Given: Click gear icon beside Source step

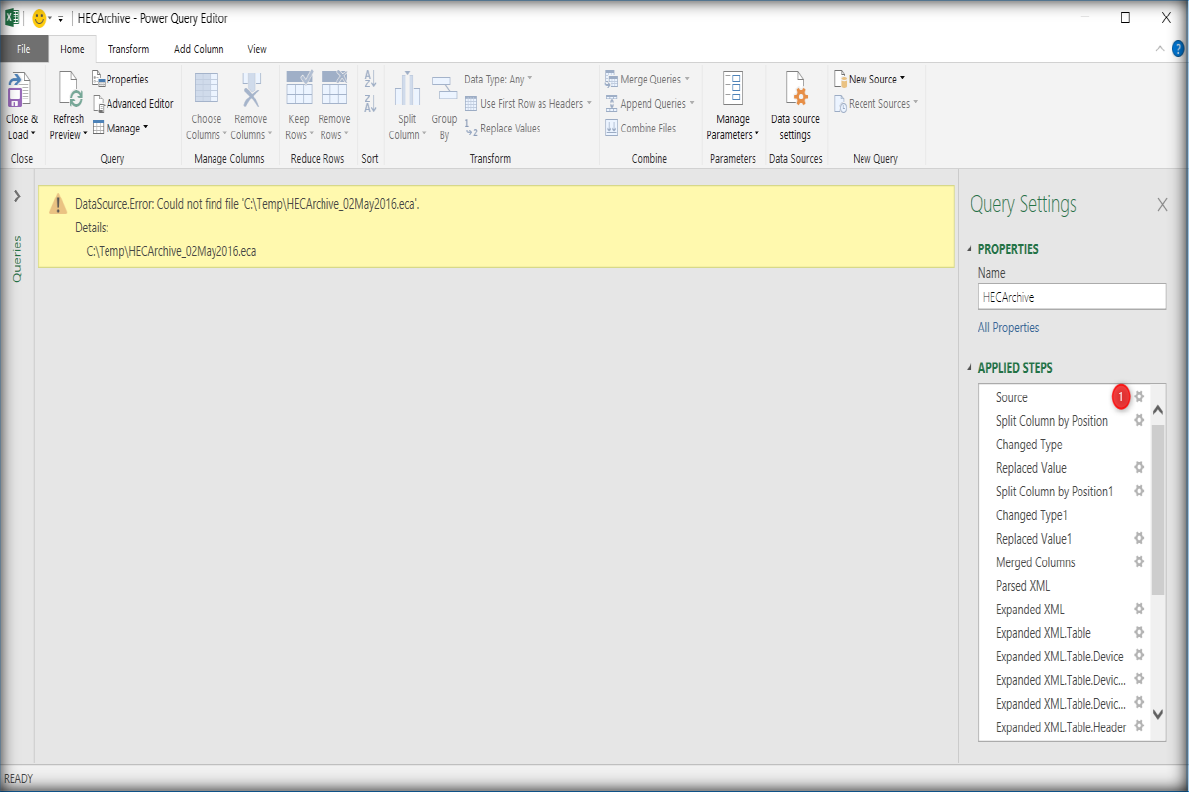Looking at the screenshot, I should (1138, 397).
